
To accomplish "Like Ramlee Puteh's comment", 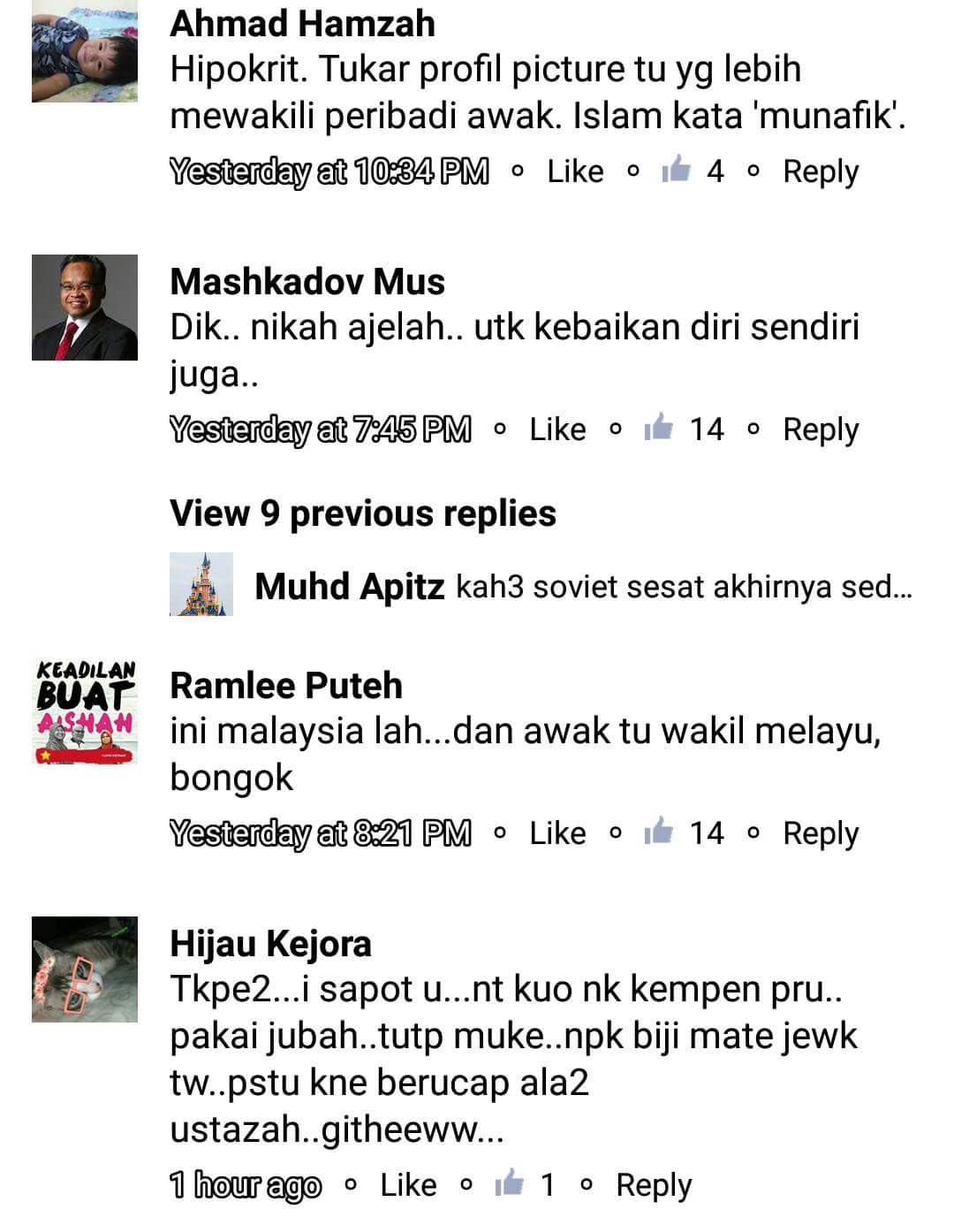I will tap(557, 833).
